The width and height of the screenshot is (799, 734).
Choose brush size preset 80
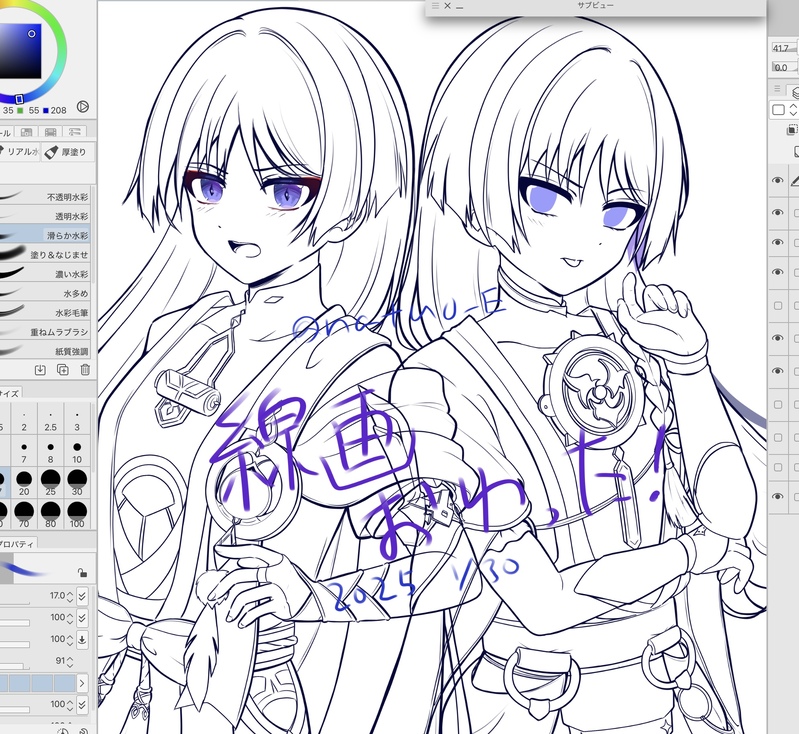50,514
